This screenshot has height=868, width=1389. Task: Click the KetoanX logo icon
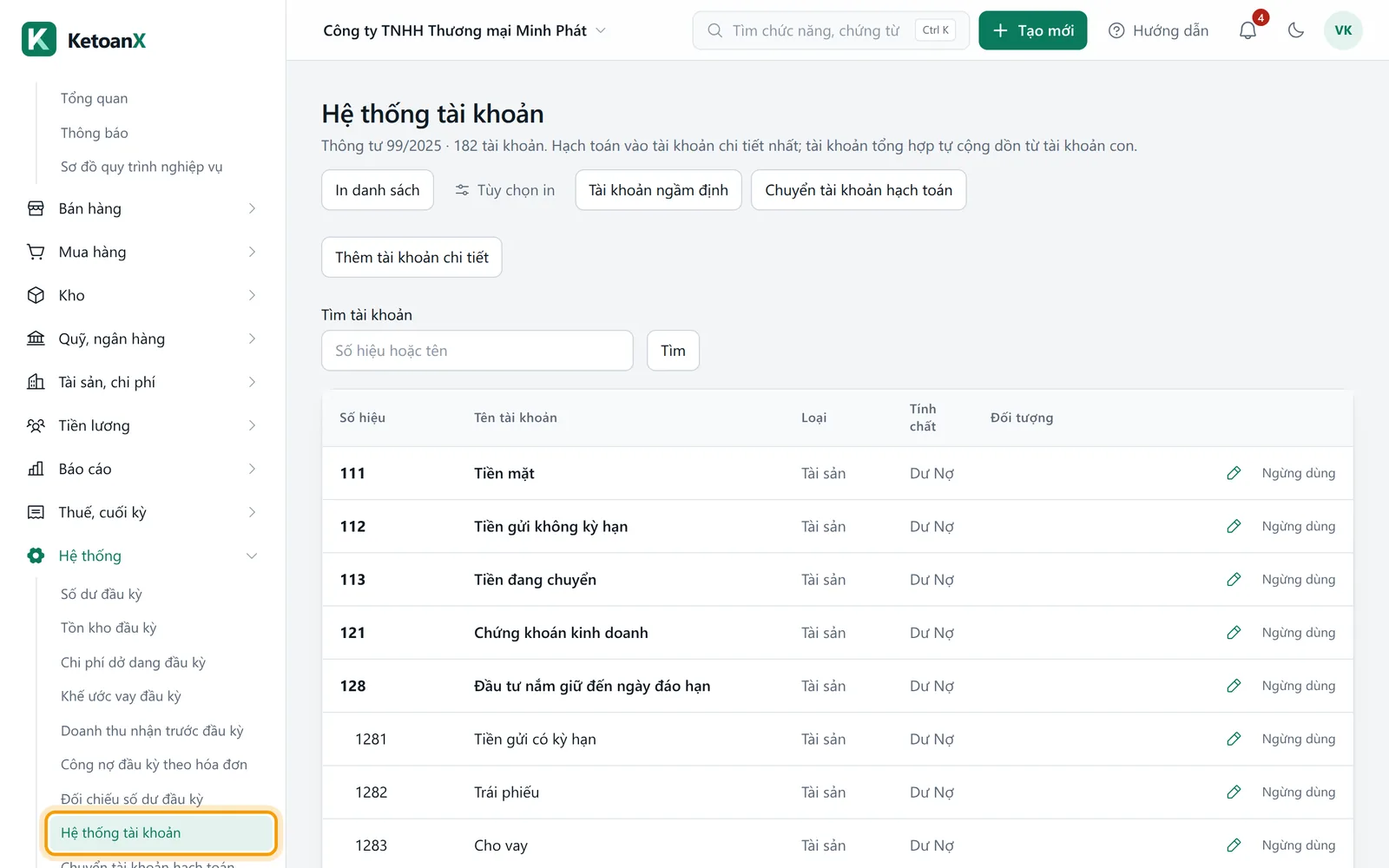pyautogui.click(x=39, y=40)
